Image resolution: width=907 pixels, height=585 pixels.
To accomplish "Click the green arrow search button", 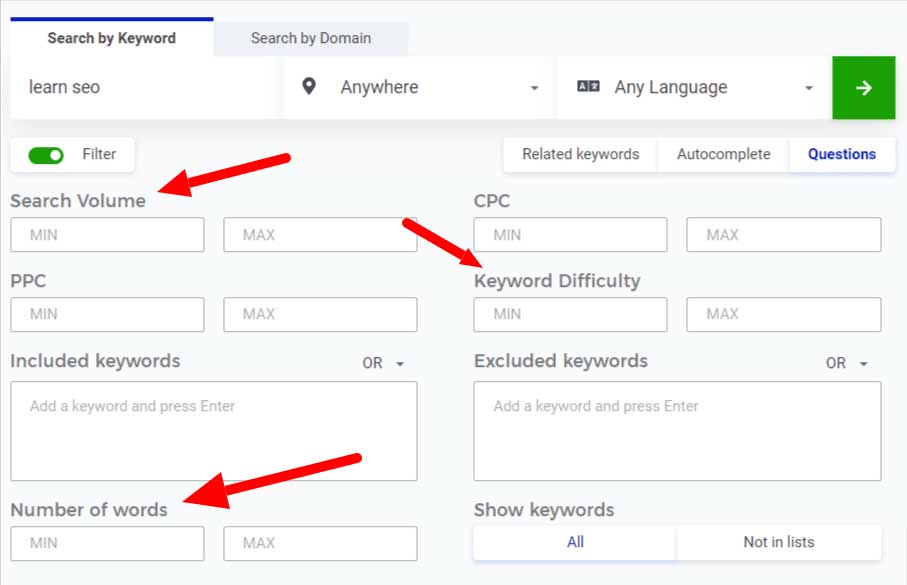I will 863,87.
